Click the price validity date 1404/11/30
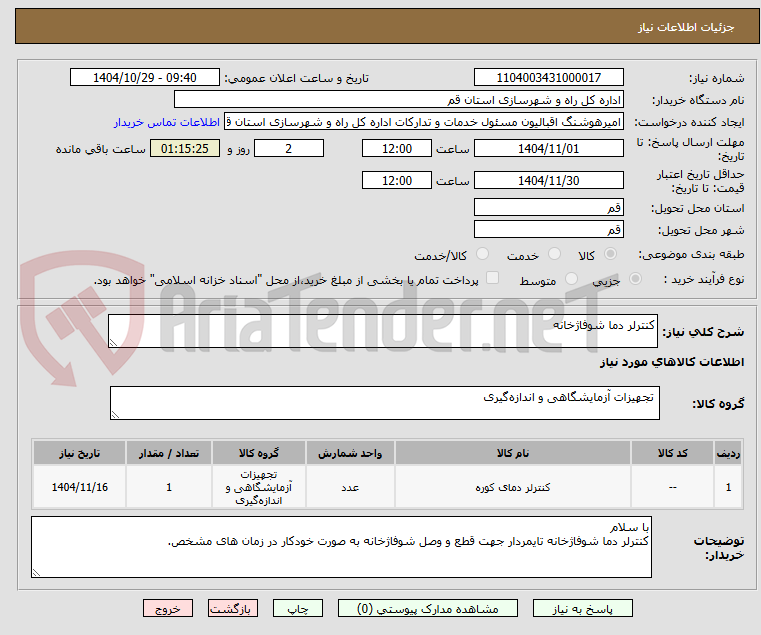The image size is (761, 635). 548,180
